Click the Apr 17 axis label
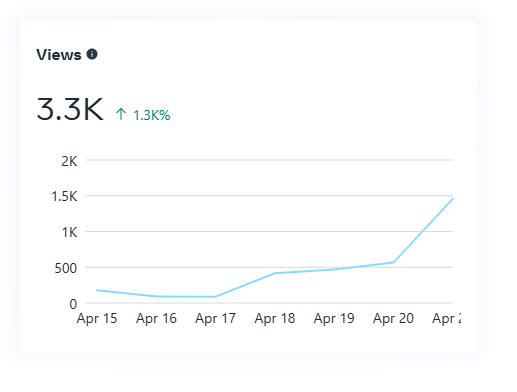The height and width of the screenshot is (392, 517). (216, 318)
